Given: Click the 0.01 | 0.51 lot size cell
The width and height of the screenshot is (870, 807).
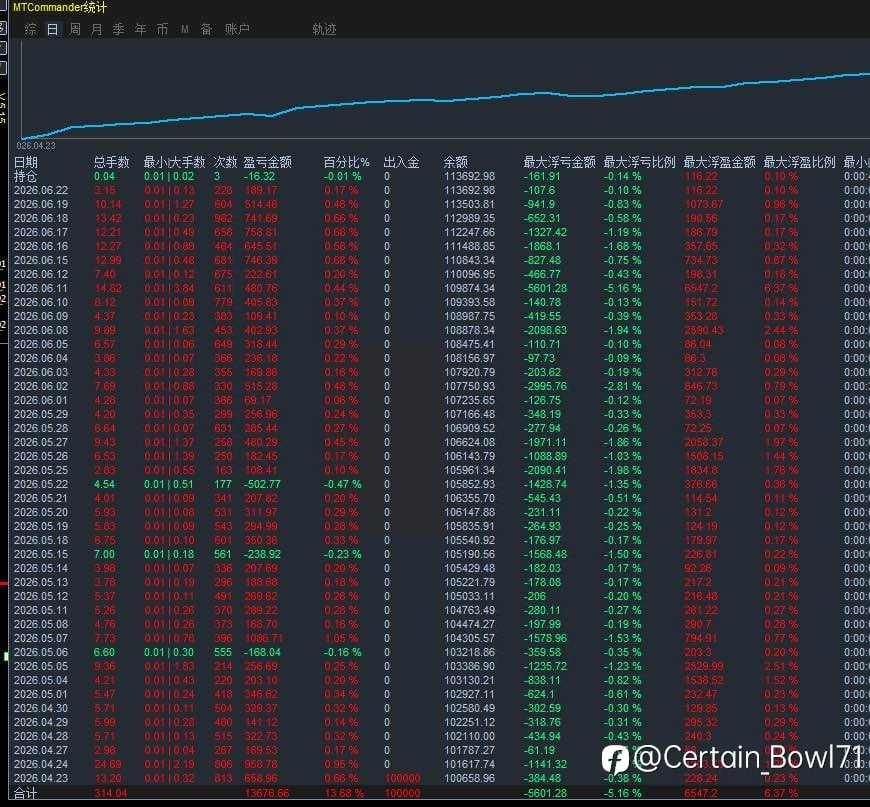Looking at the screenshot, I should [x=169, y=484].
